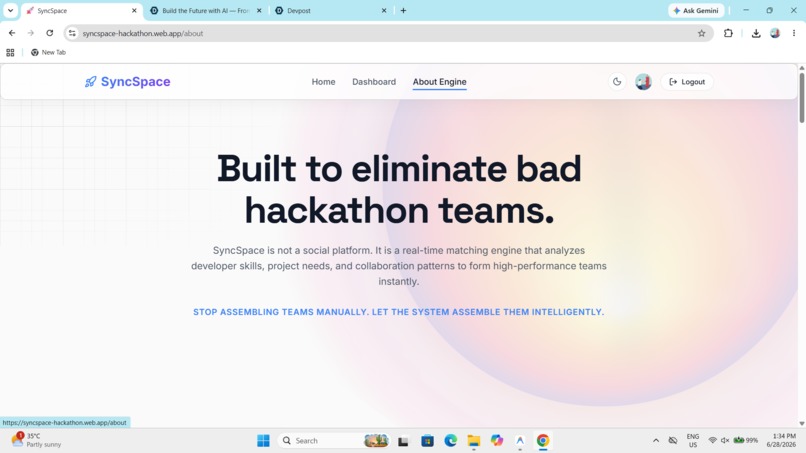Open the apps grid in bookmarks bar
The width and height of the screenshot is (806, 453).
(x=10, y=52)
